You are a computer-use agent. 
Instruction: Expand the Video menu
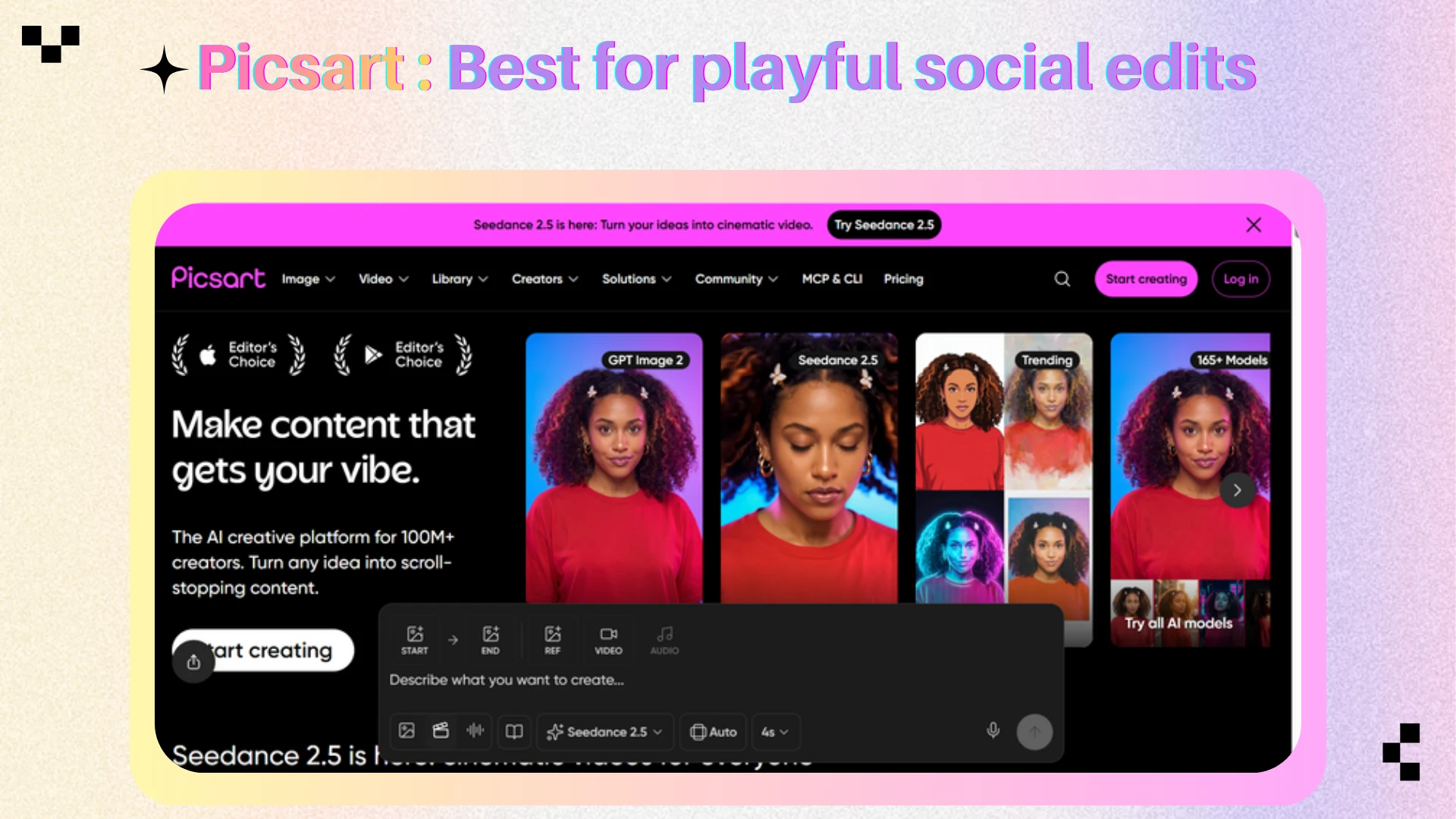pyautogui.click(x=384, y=279)
